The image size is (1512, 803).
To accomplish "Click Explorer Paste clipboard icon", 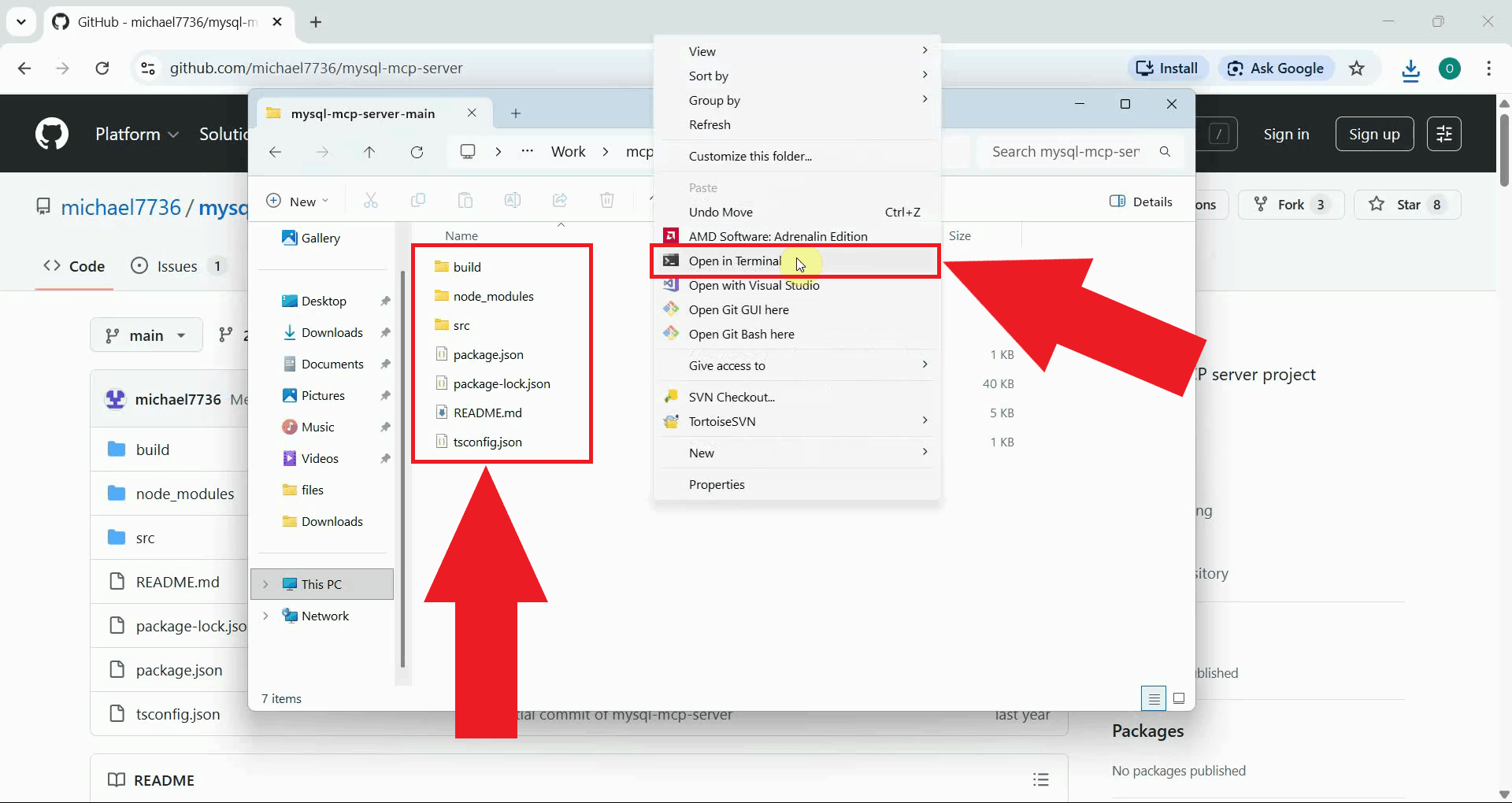I will [465, 201].
